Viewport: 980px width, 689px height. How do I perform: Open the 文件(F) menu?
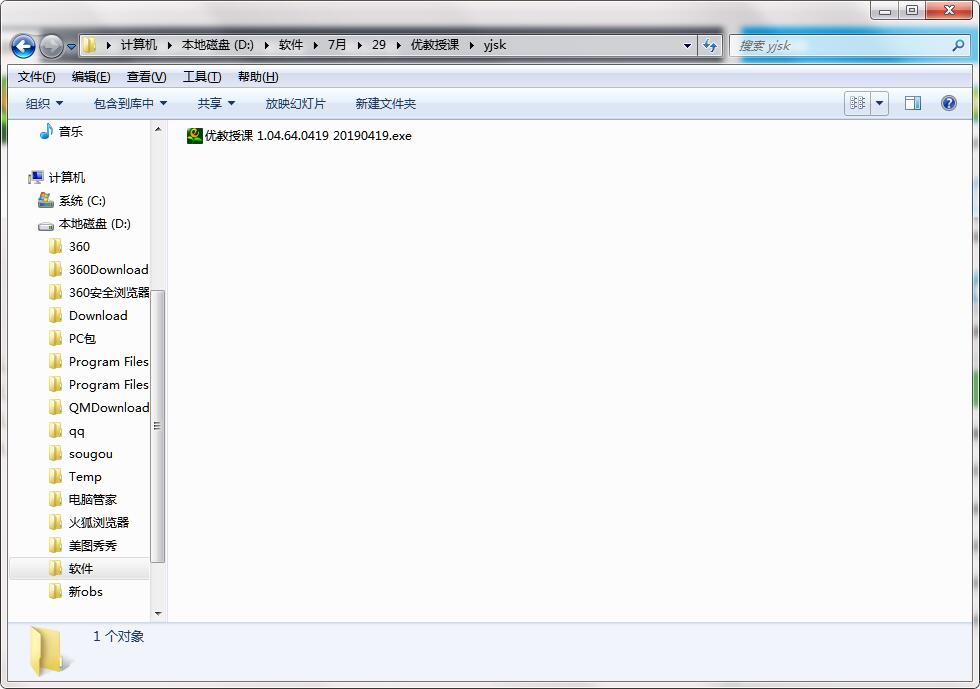coord(36,77)
